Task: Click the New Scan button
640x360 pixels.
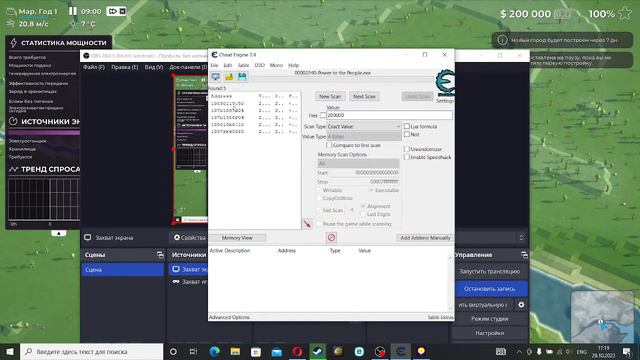Action: click(x=330, y=96)
